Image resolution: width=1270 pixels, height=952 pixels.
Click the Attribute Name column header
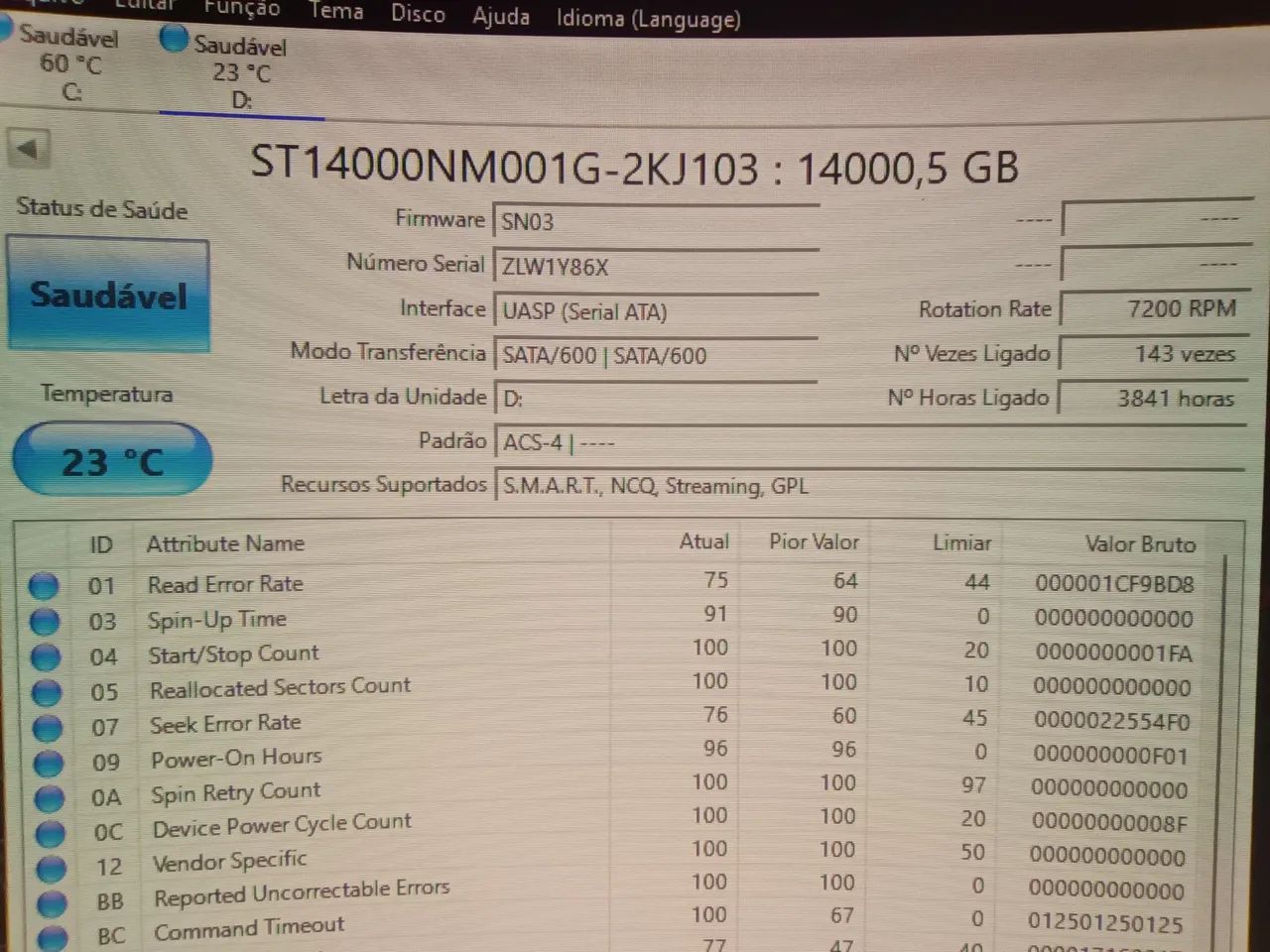pos(225,543)
